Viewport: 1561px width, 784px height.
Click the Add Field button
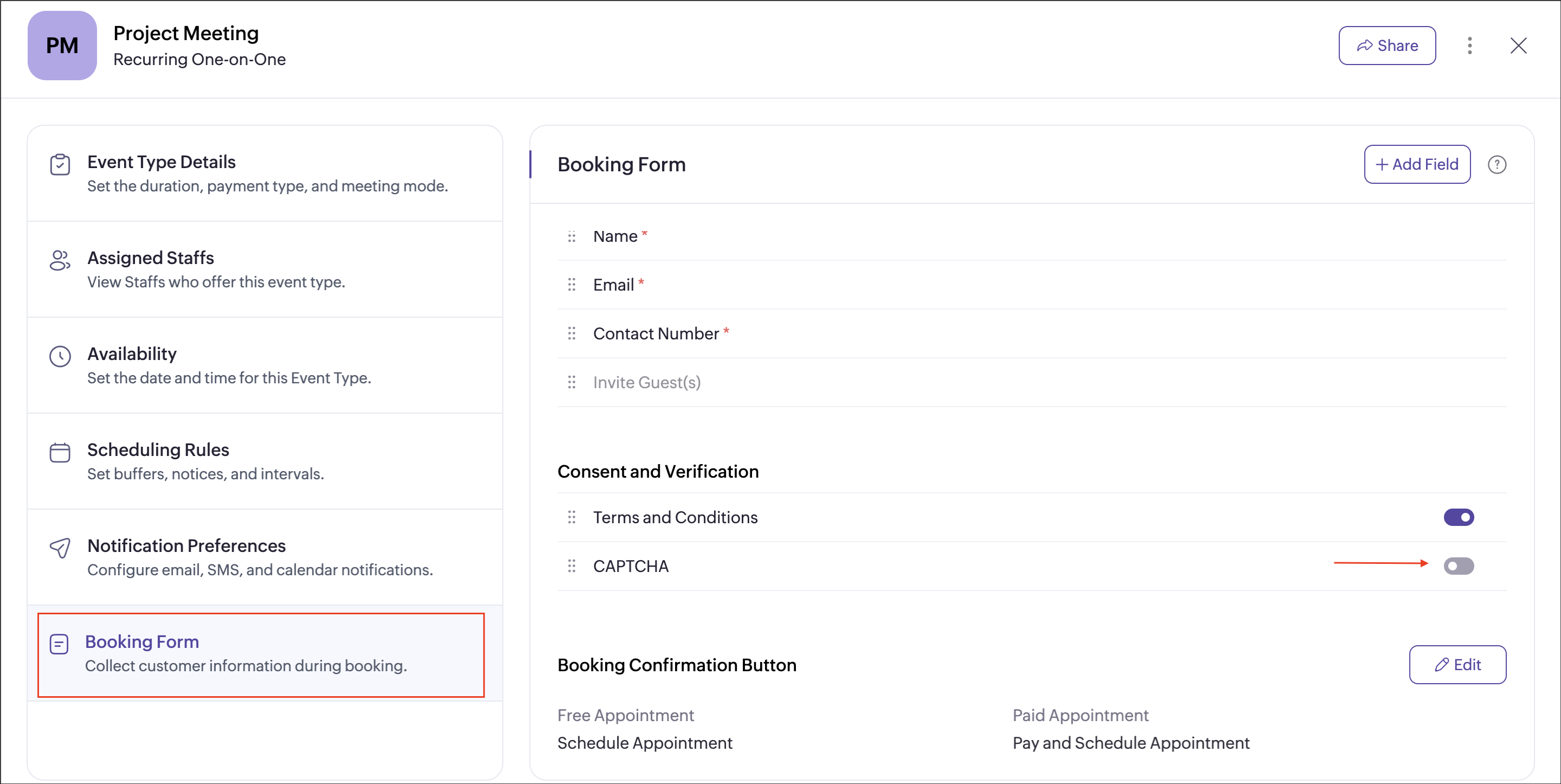pos(1416,164)
